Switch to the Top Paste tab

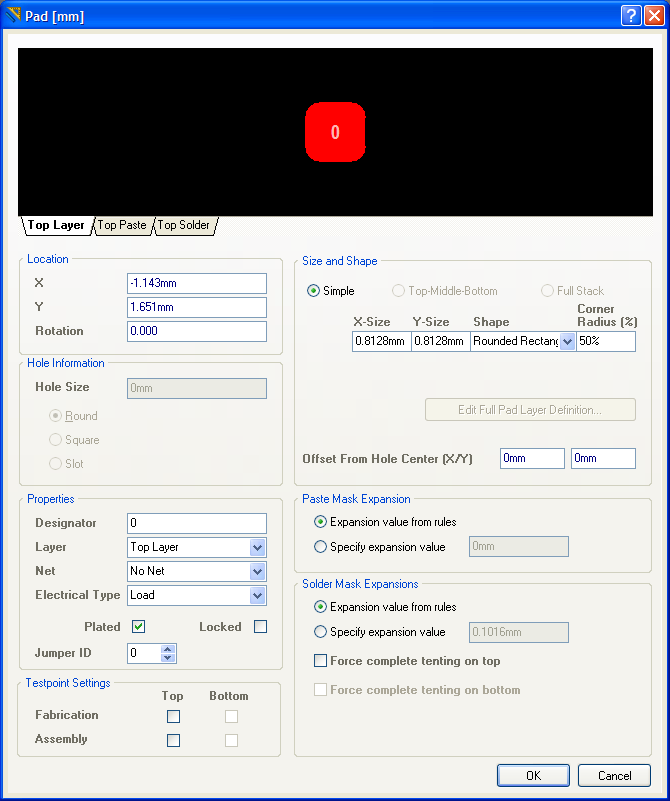pos(121,225)
